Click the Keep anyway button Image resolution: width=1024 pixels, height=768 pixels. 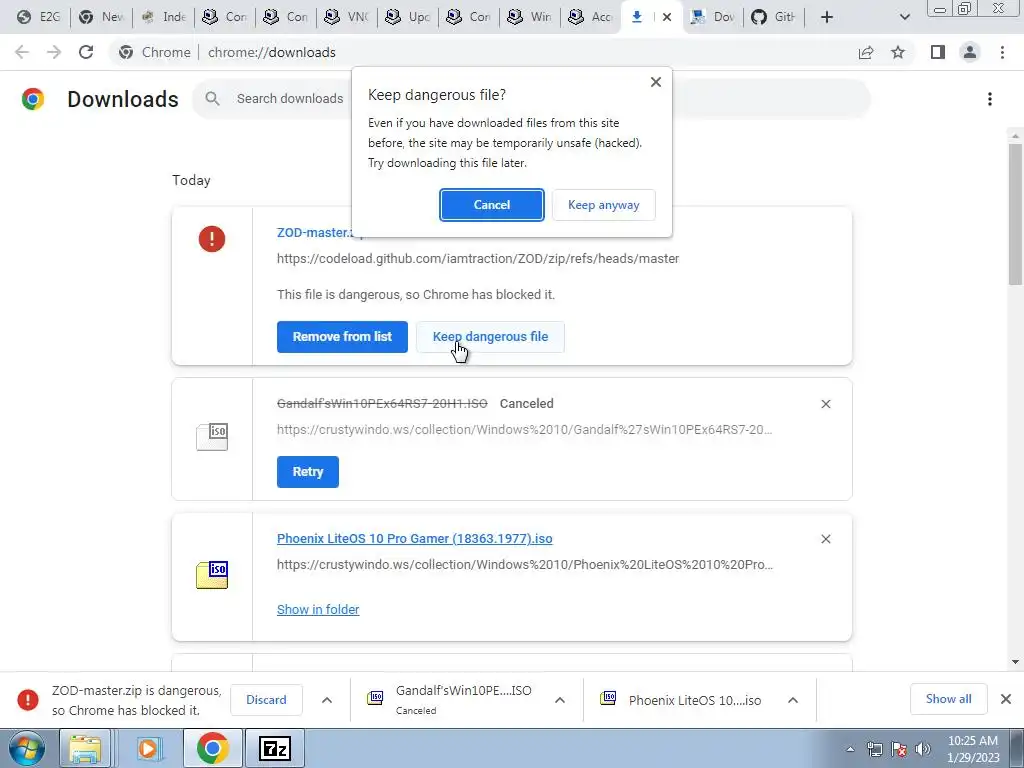click(x=603, y=205)
